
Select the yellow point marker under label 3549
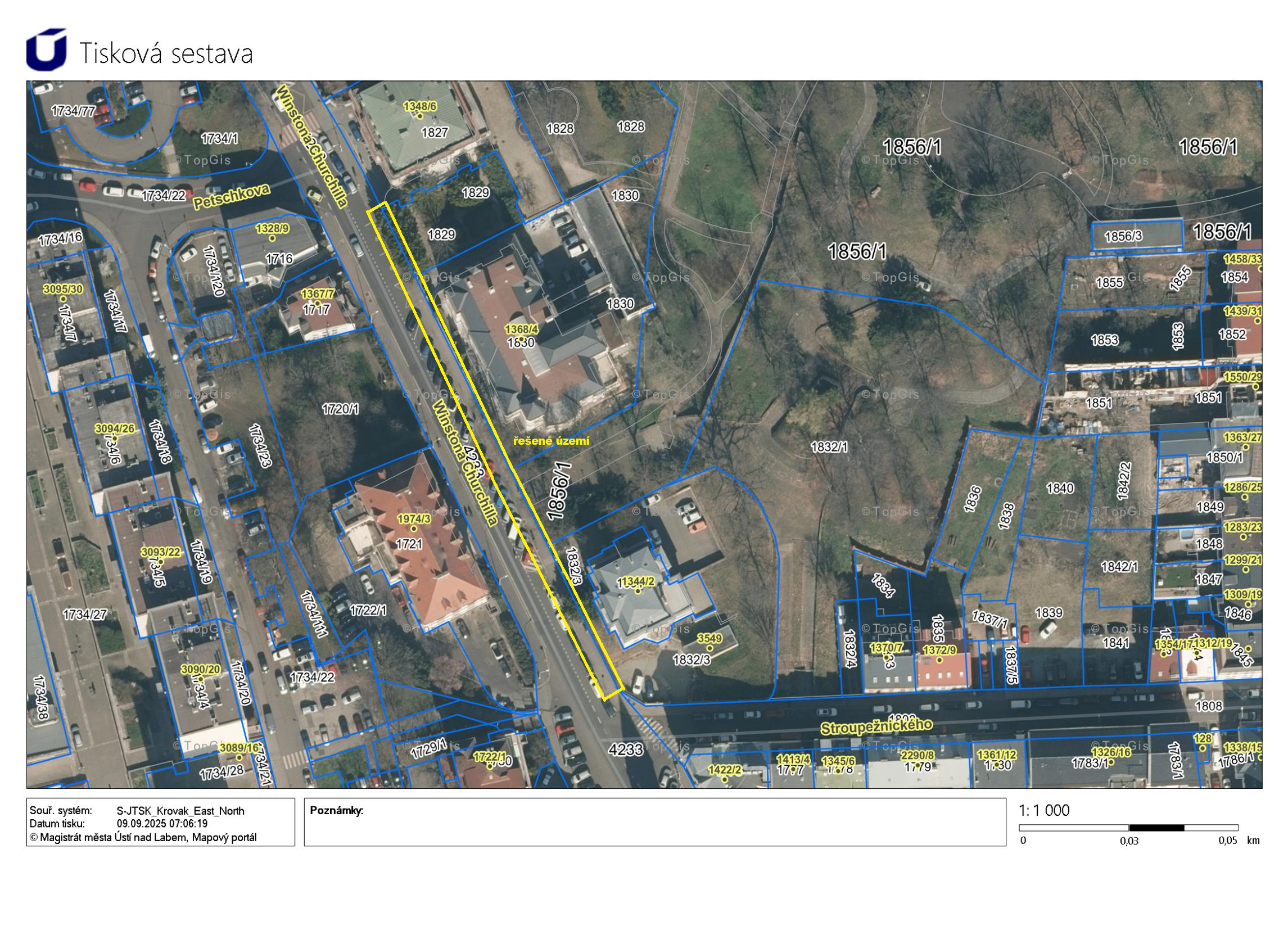[x=709, y=648]
